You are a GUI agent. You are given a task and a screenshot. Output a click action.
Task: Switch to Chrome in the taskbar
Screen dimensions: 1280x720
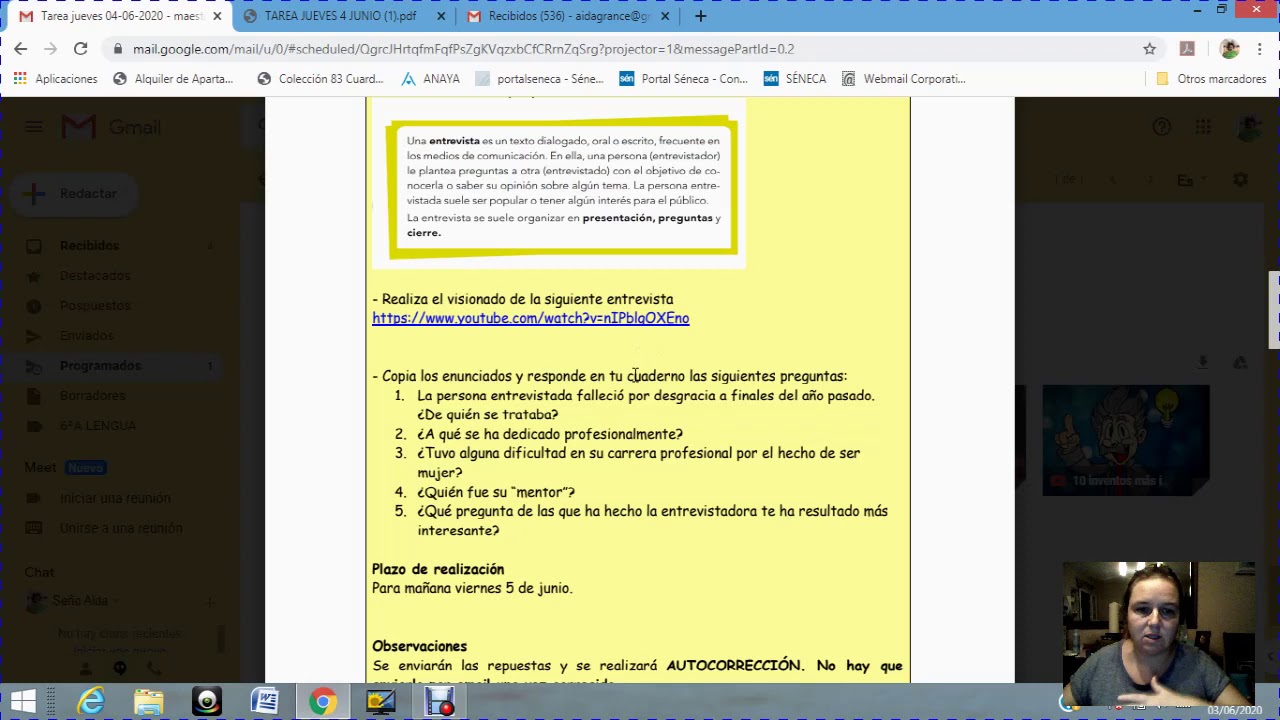323,702
